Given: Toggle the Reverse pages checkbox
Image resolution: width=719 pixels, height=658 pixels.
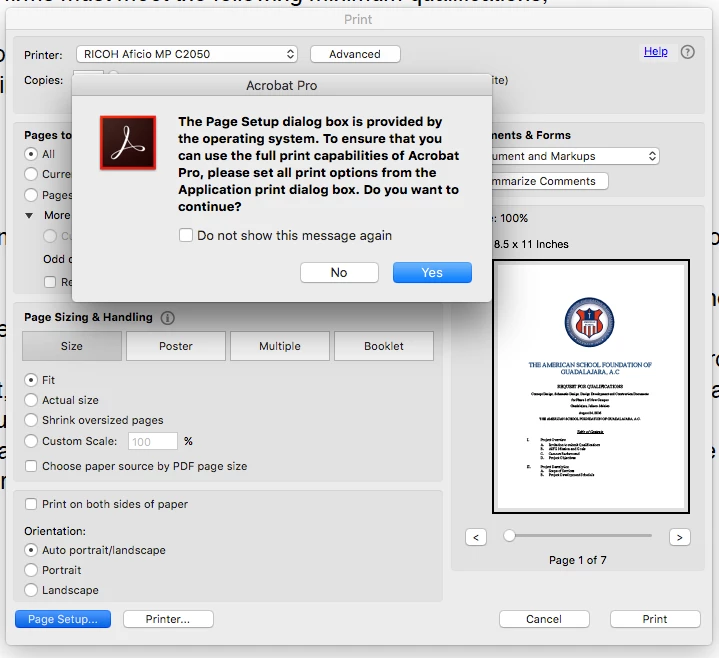Looking at the screenshot, I should tap(50, 282).
